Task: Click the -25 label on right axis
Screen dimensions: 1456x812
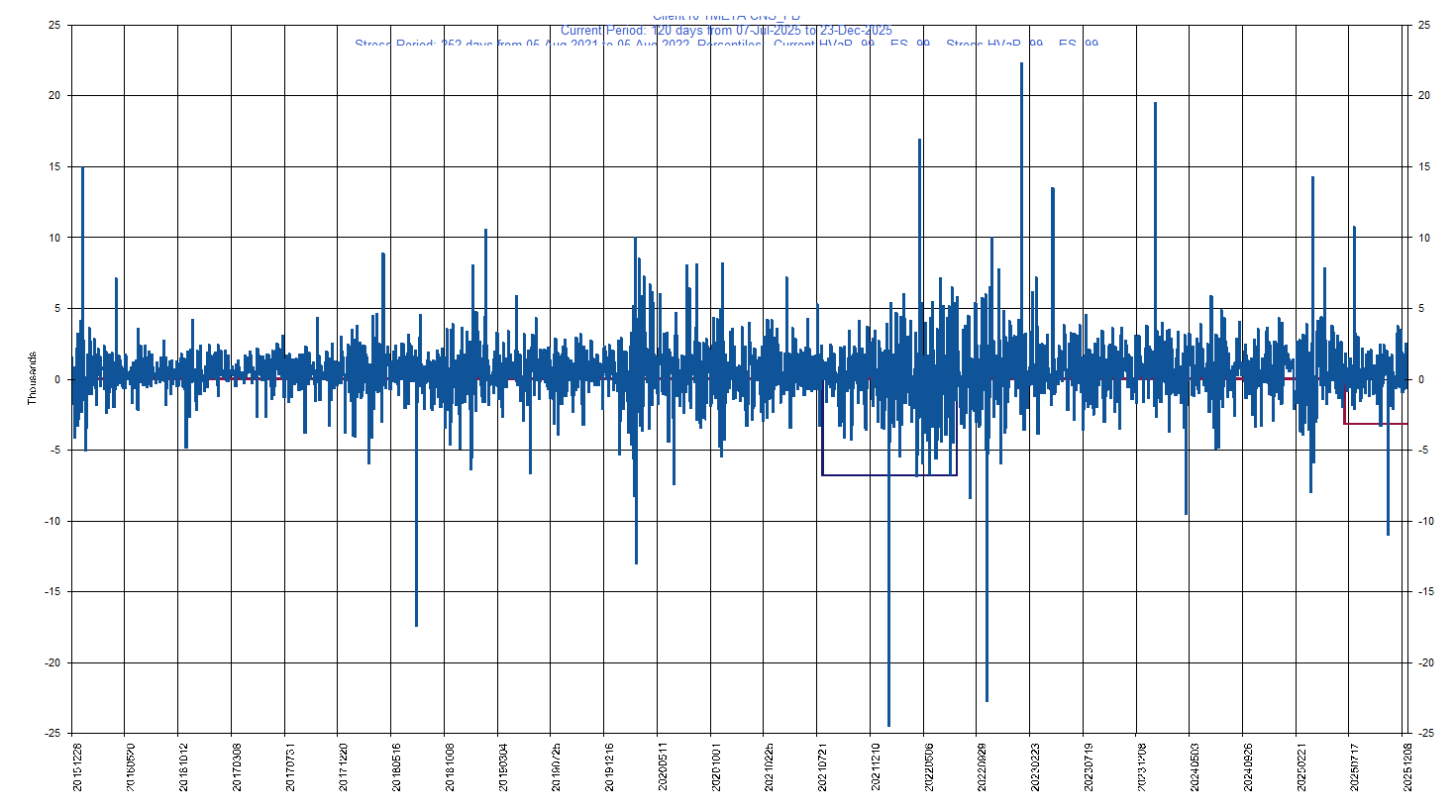Action: tap(1426, 734)
